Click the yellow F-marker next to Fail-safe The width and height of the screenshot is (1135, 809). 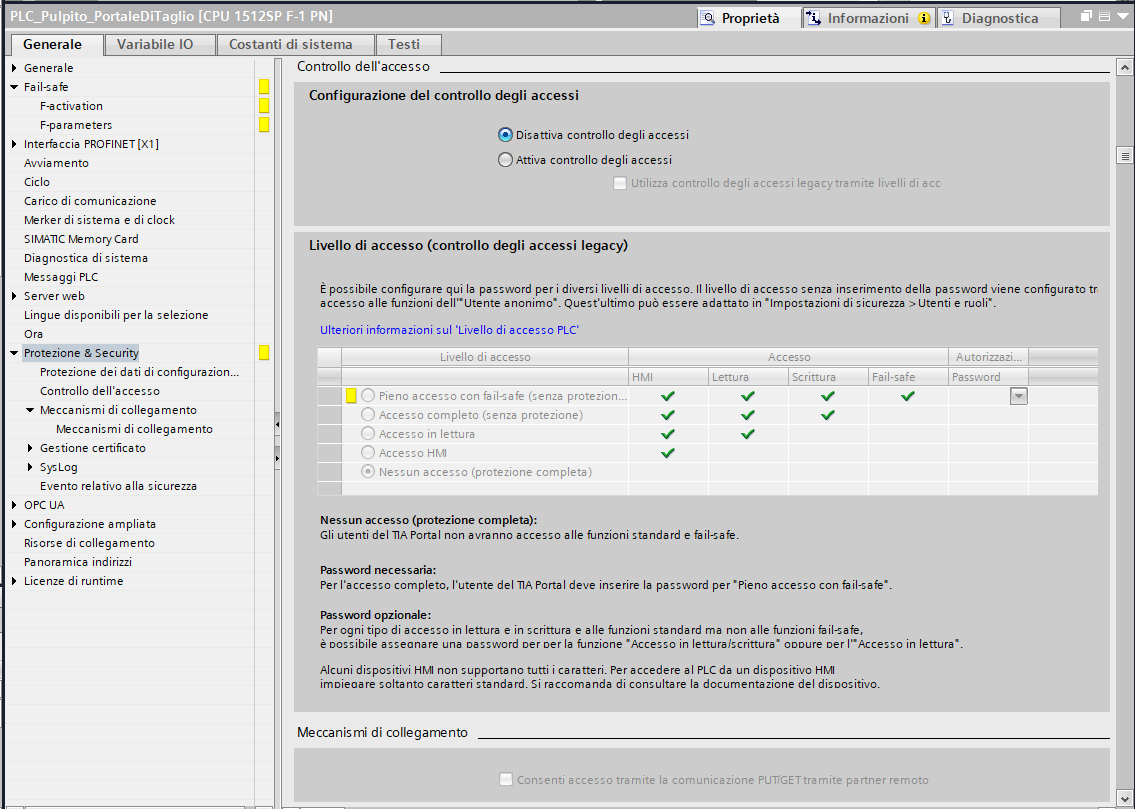[264, 87]
